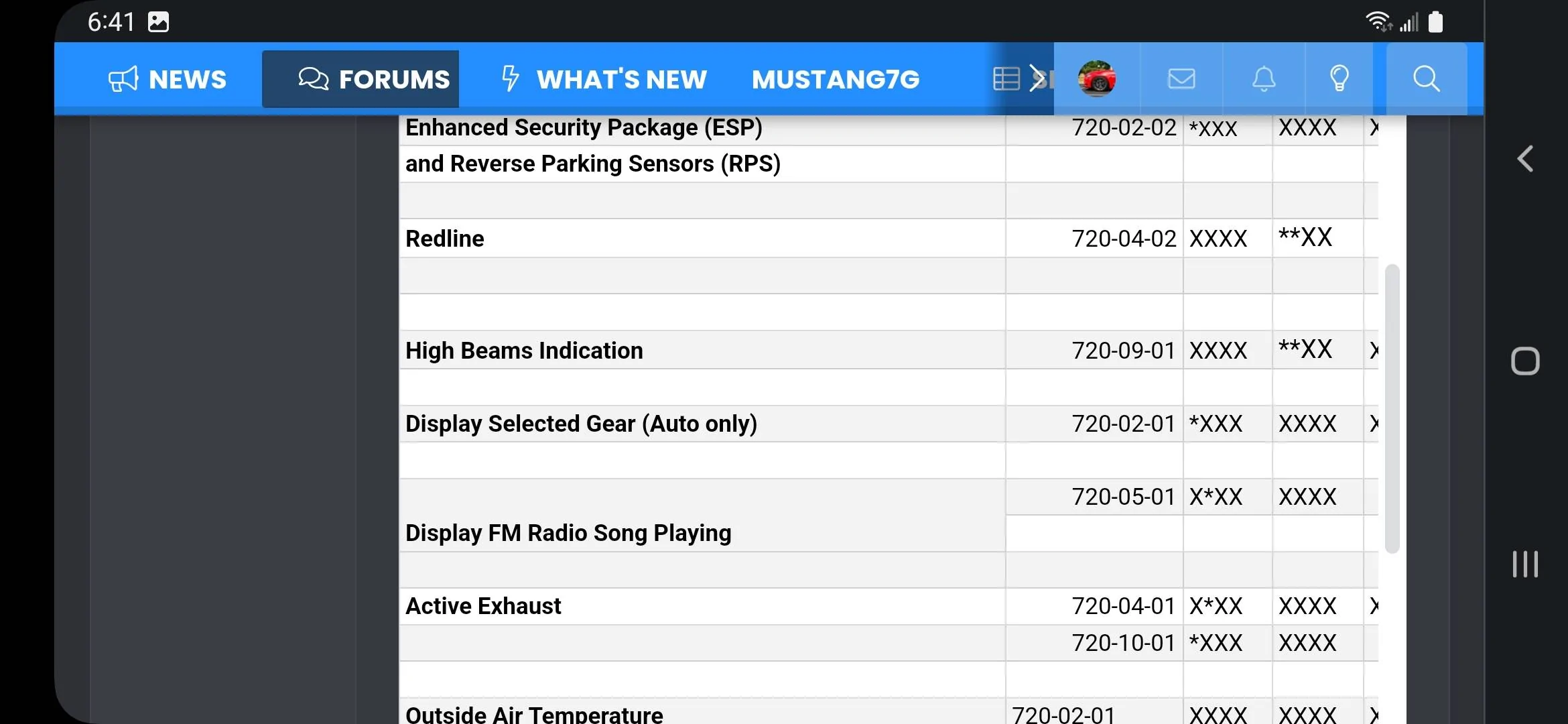Viewport: 1568px width, 724px height.
Task: Click 'XXXX' first value in Redline row
Action: point(1218,239)
